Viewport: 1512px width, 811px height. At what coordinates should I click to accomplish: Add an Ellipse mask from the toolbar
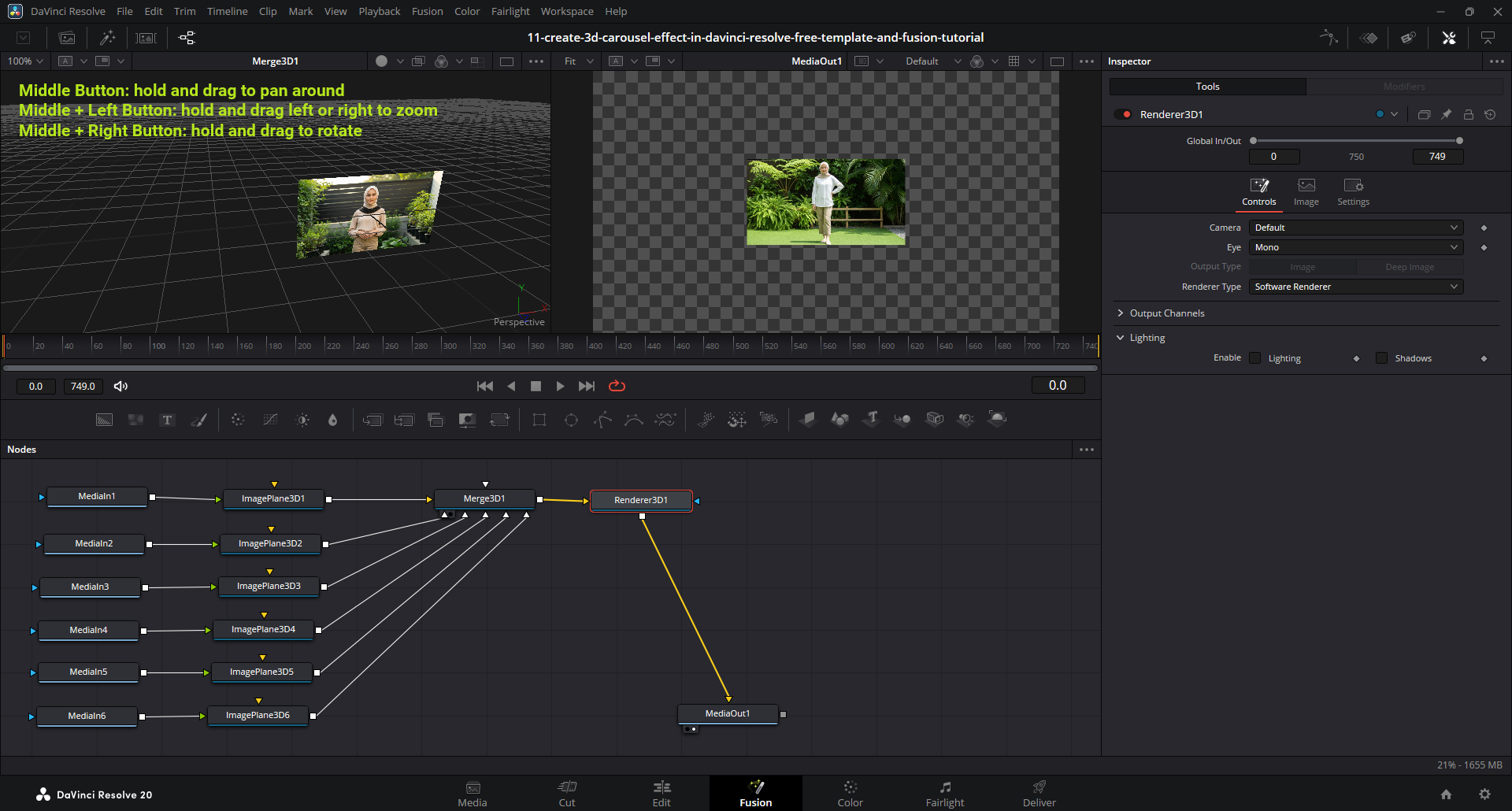click(x=571, y=420)
